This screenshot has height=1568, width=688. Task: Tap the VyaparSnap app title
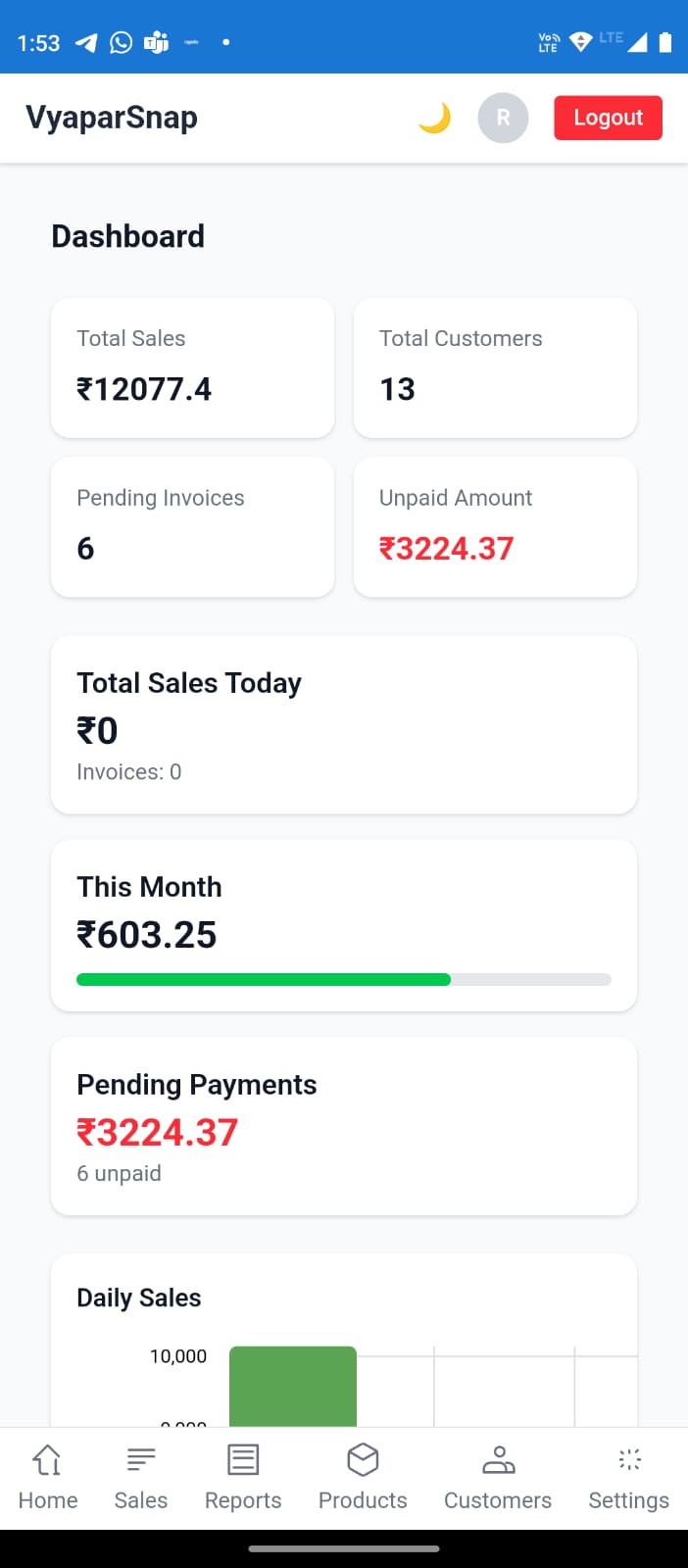point(111,118)
